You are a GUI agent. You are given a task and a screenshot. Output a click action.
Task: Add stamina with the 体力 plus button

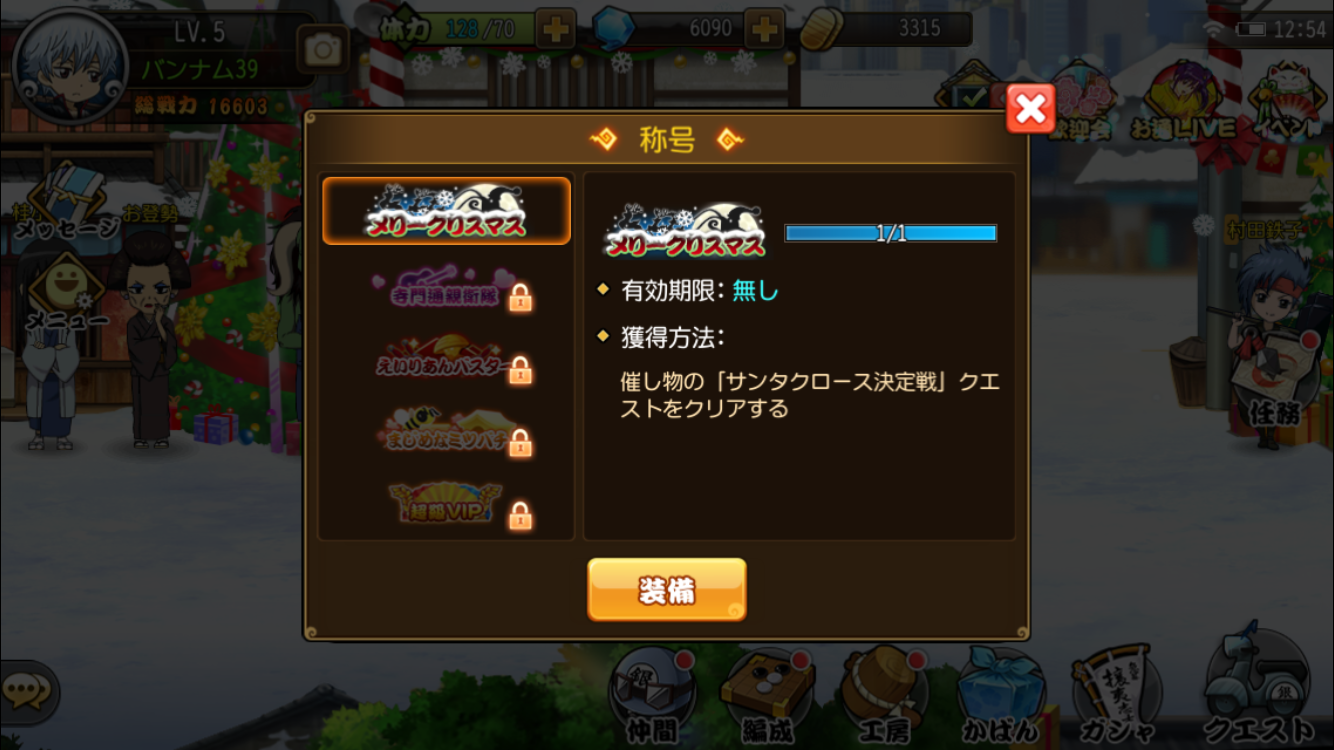point(555,28)
